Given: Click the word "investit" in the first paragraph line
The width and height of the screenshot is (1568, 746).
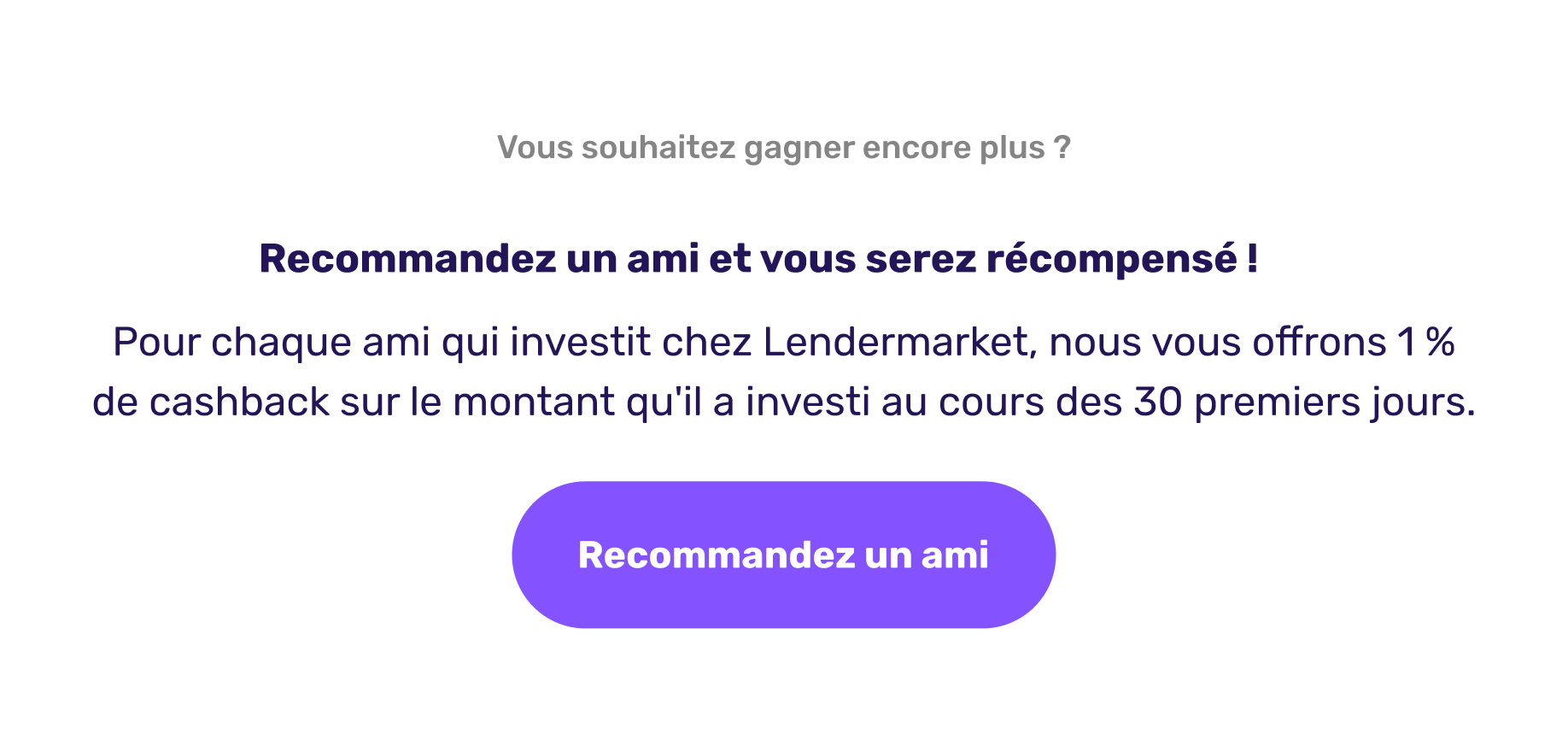Looking at the screenshot, I should click(x=581, y=342).
